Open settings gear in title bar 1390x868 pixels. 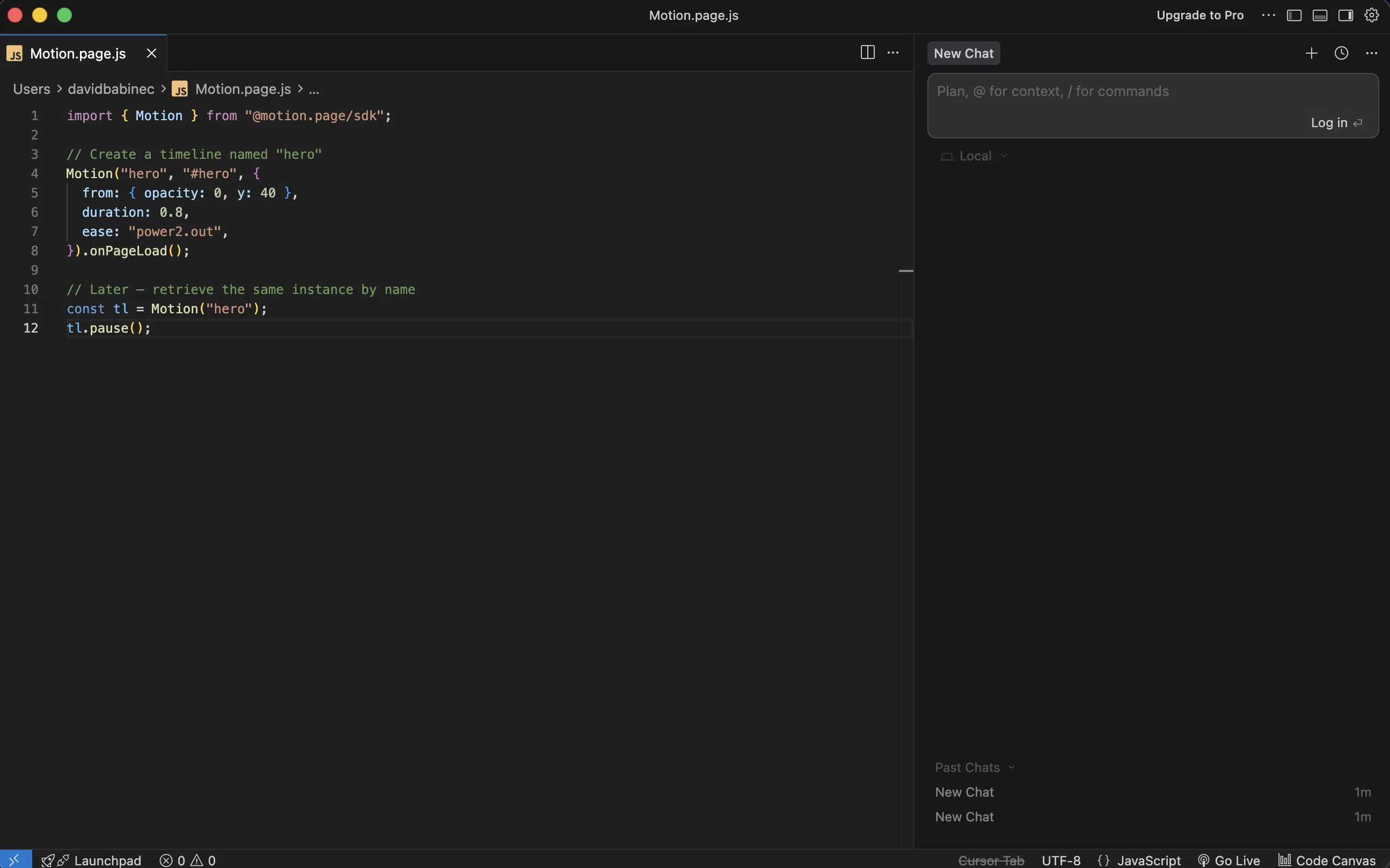click(1372, 16)
